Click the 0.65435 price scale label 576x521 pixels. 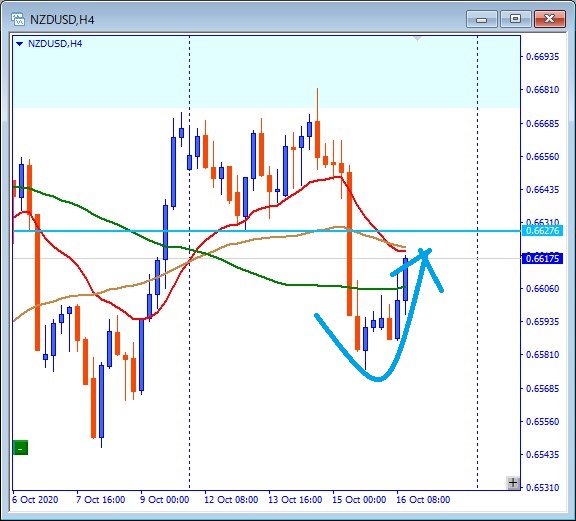click(542, 454)
